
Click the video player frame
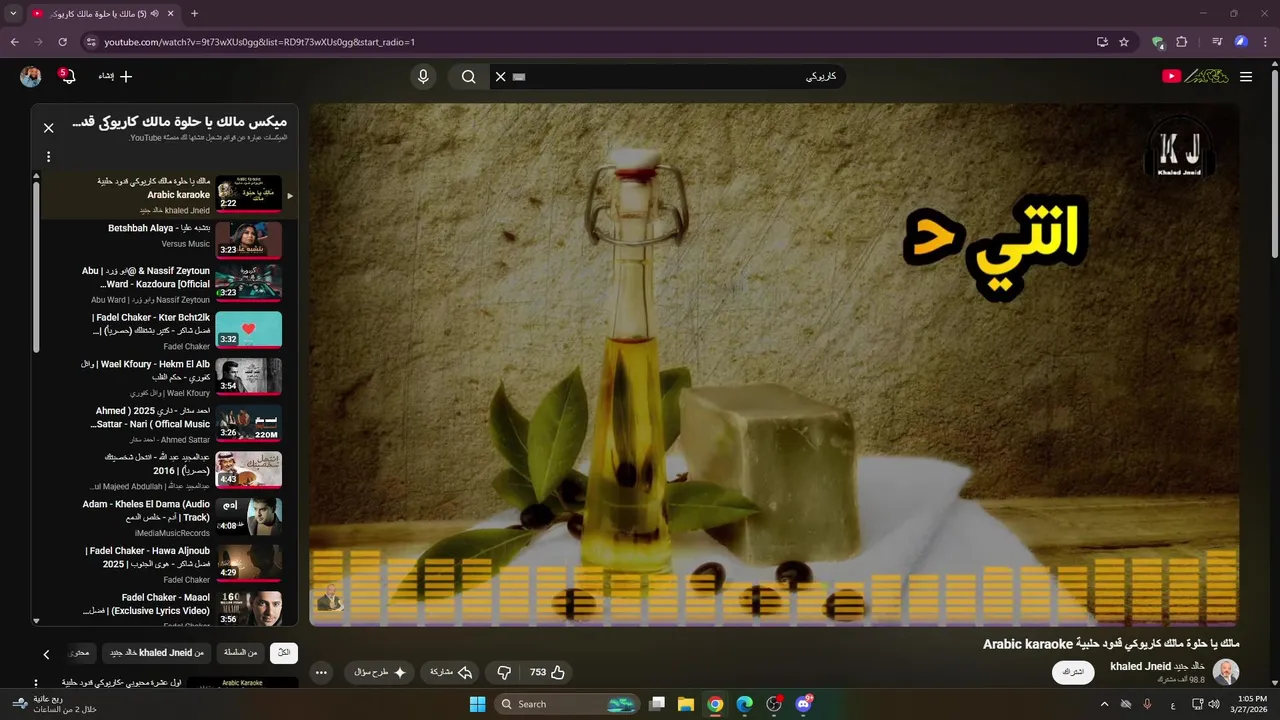pyautogui.click(x=774, y=365)
